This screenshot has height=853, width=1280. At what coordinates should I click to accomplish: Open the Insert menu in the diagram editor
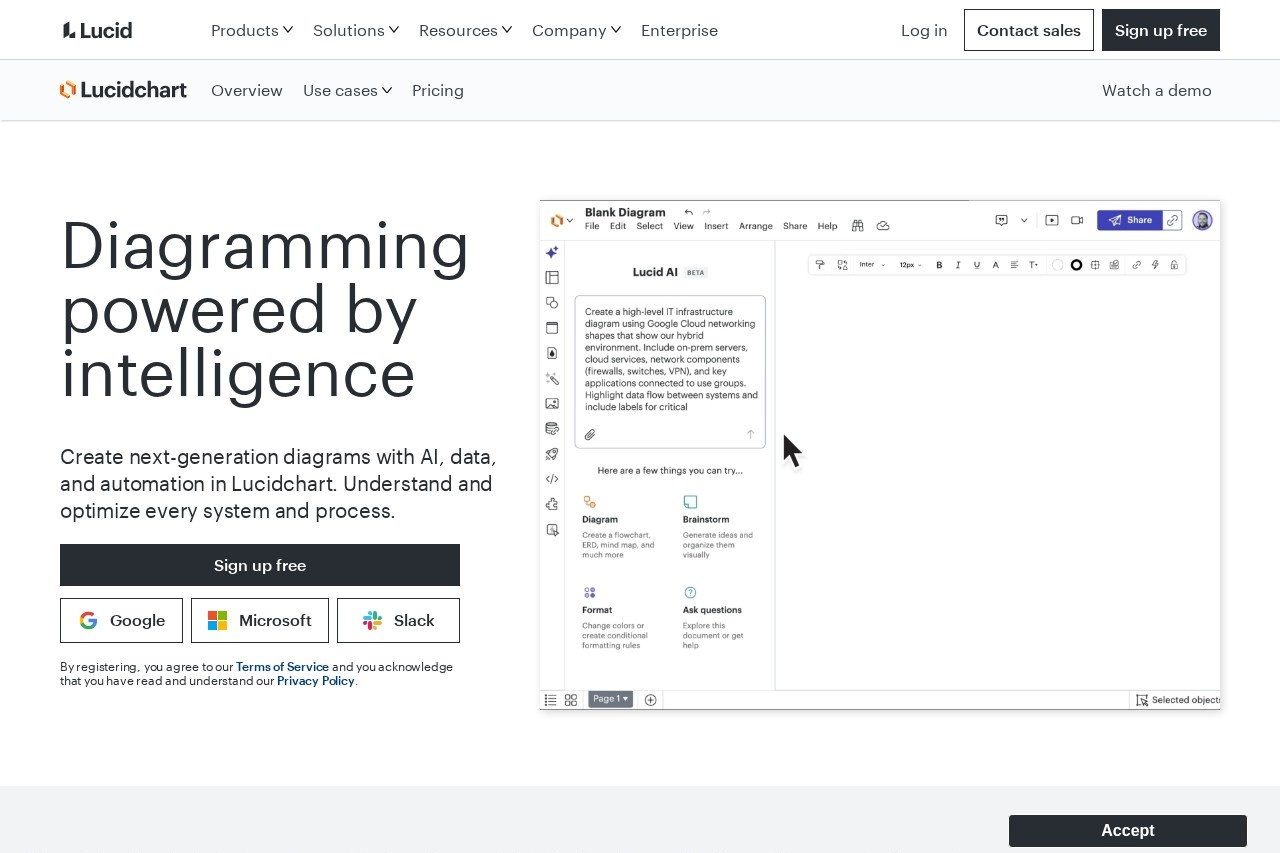716,226
